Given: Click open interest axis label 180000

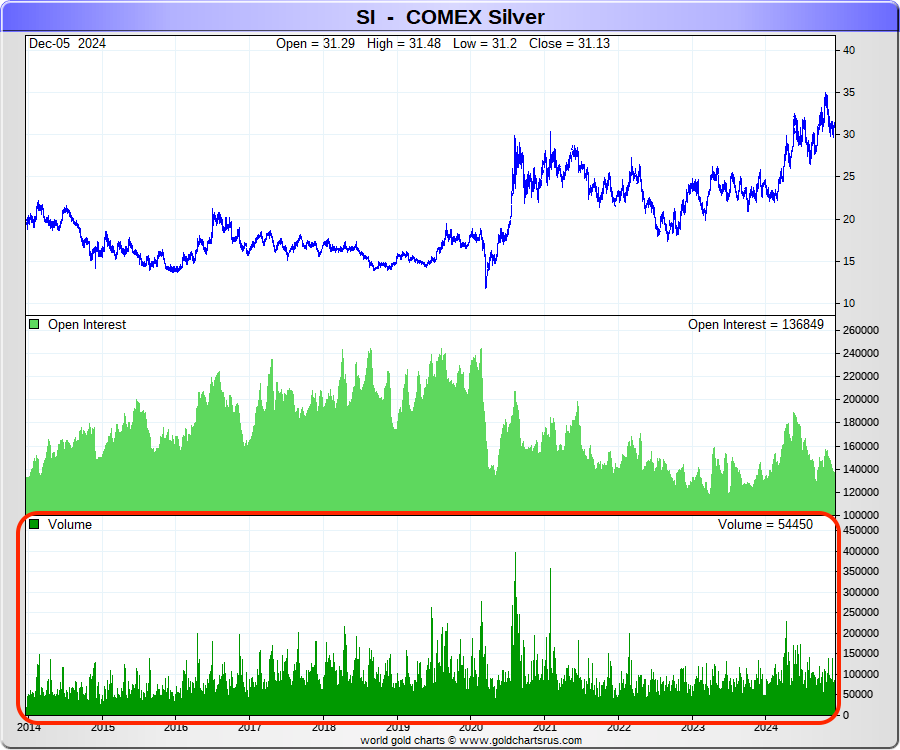Looking at the screenshot, I should point(860,422).
